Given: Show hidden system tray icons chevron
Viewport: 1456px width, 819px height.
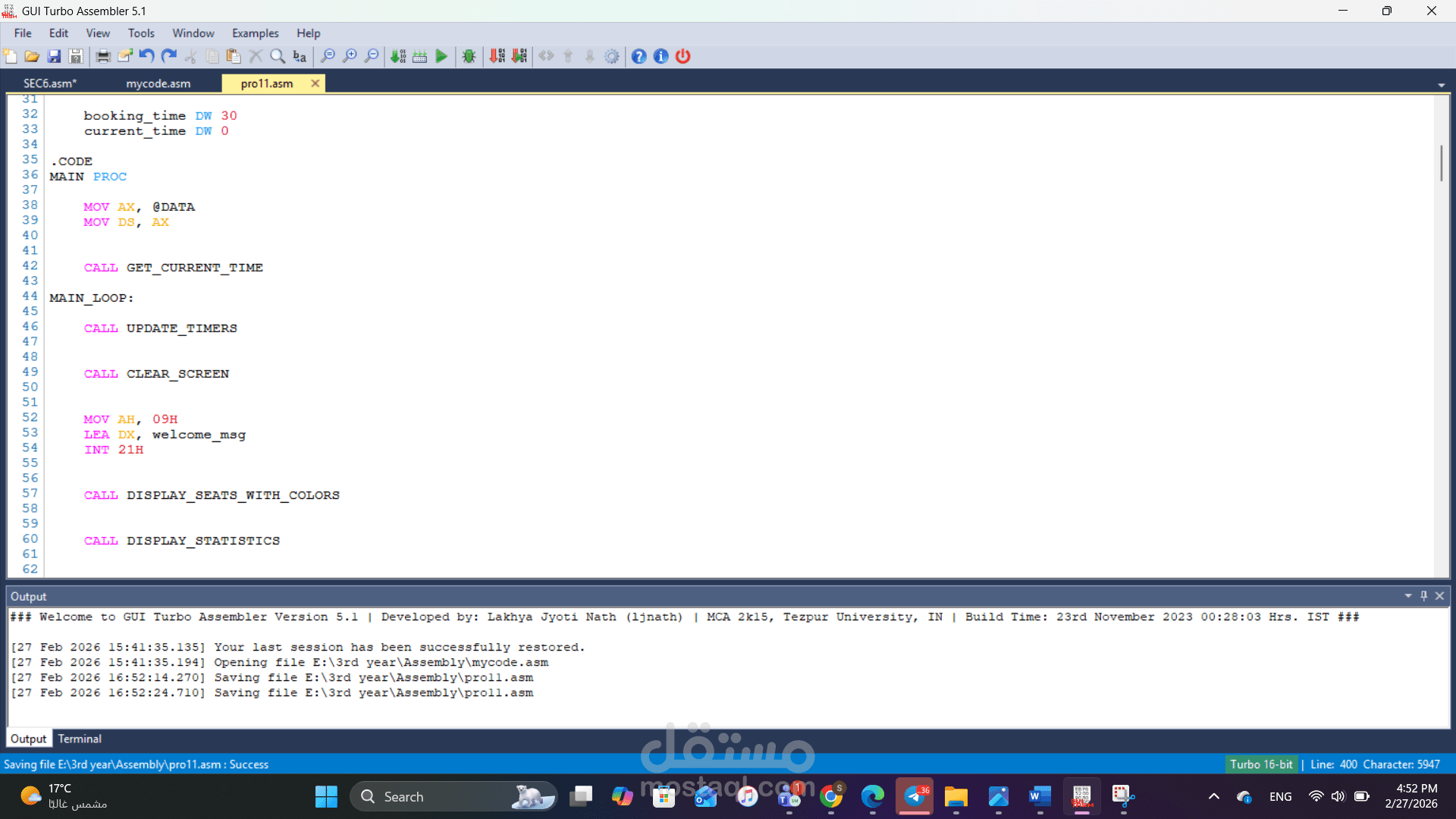Looking at the screenshot, I should click(x=1213, y=796).
